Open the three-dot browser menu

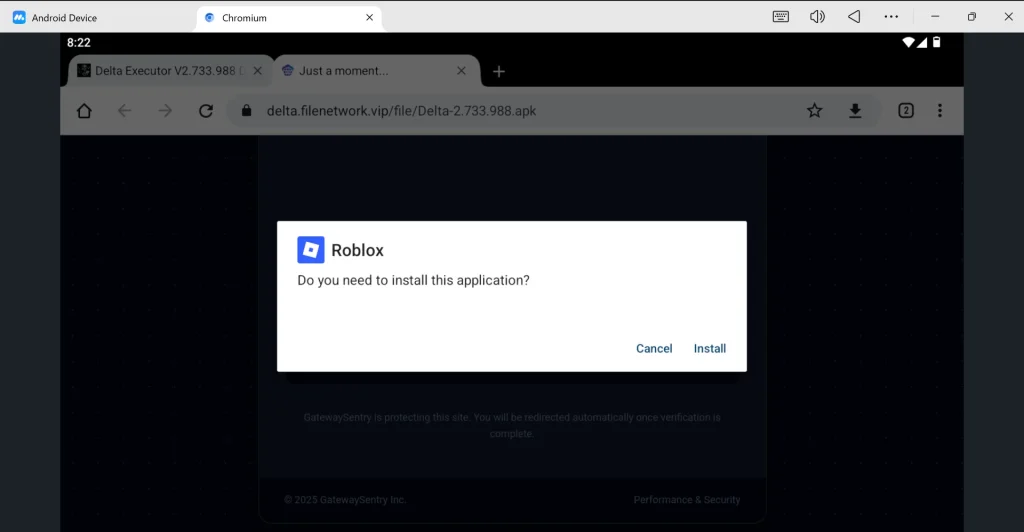[x=940, y=111]
